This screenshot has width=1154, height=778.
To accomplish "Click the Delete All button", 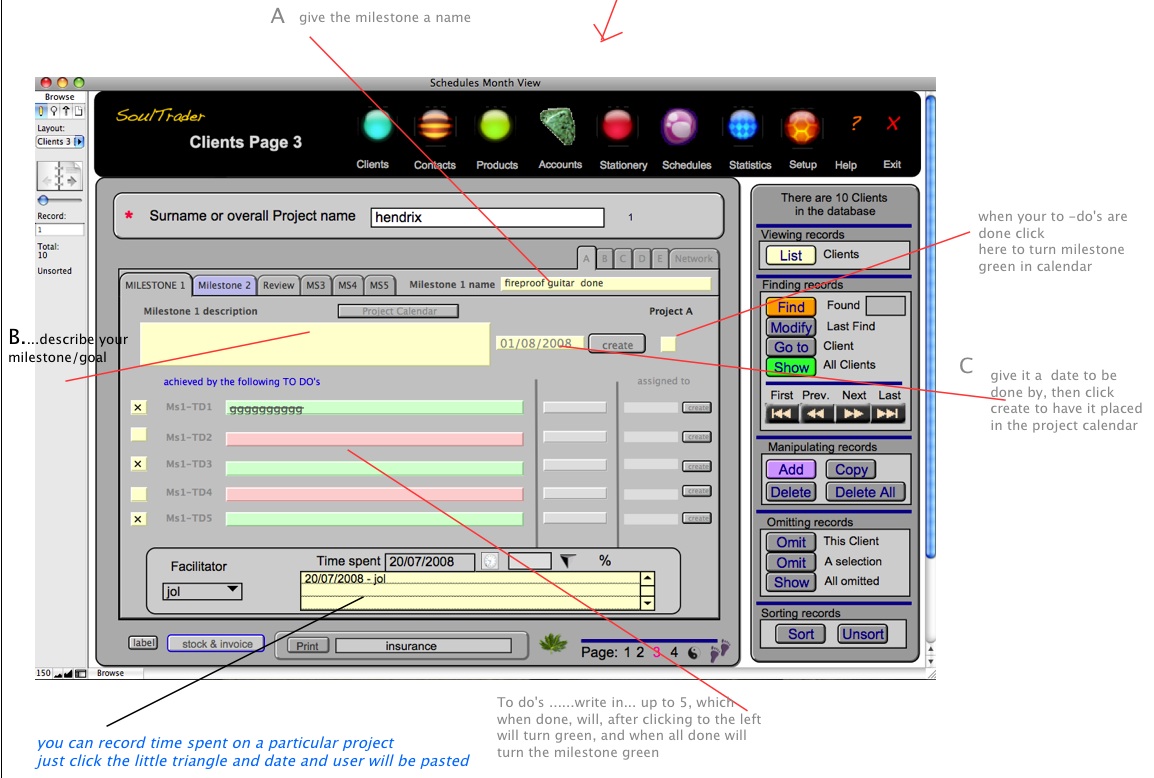I will pyautogui.click(x=866, y=492).
